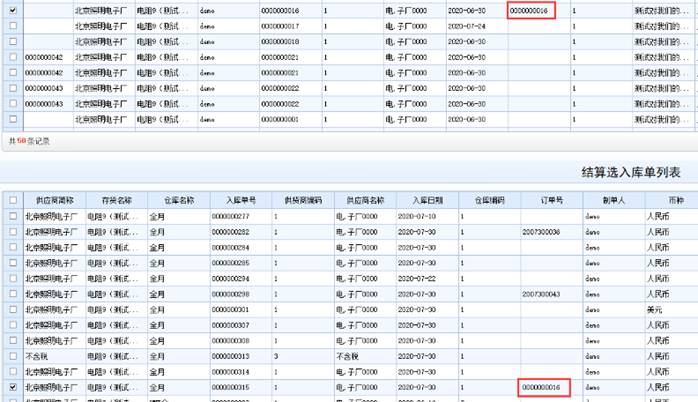Sort by the 入库单号 column header
This screenshot has height=402, width=698.
239,200
